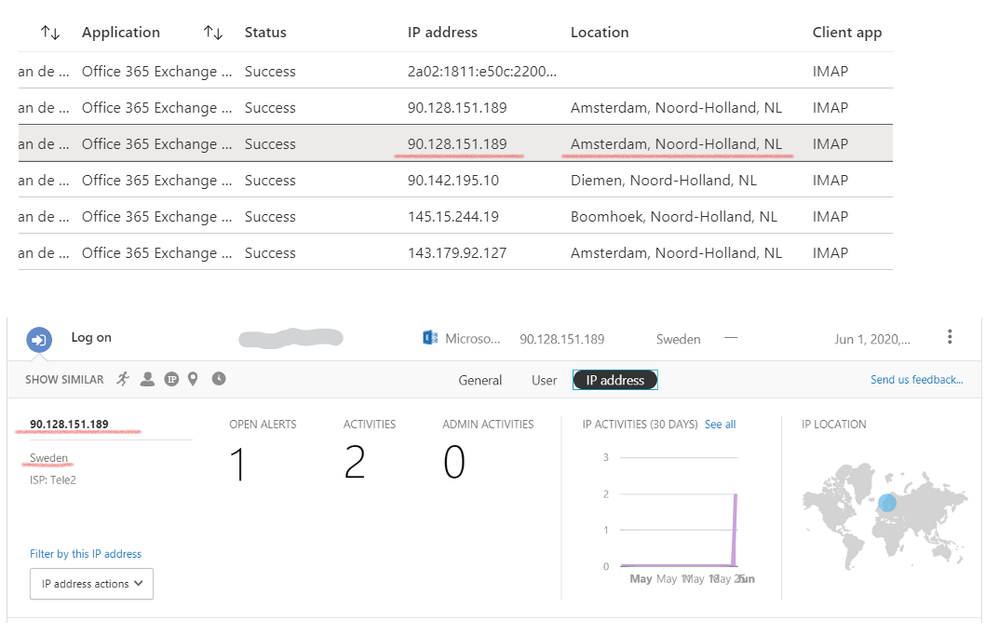Show similar activities by location pin icon
This screenshot has width=999, height=635.
coord(193,379)
